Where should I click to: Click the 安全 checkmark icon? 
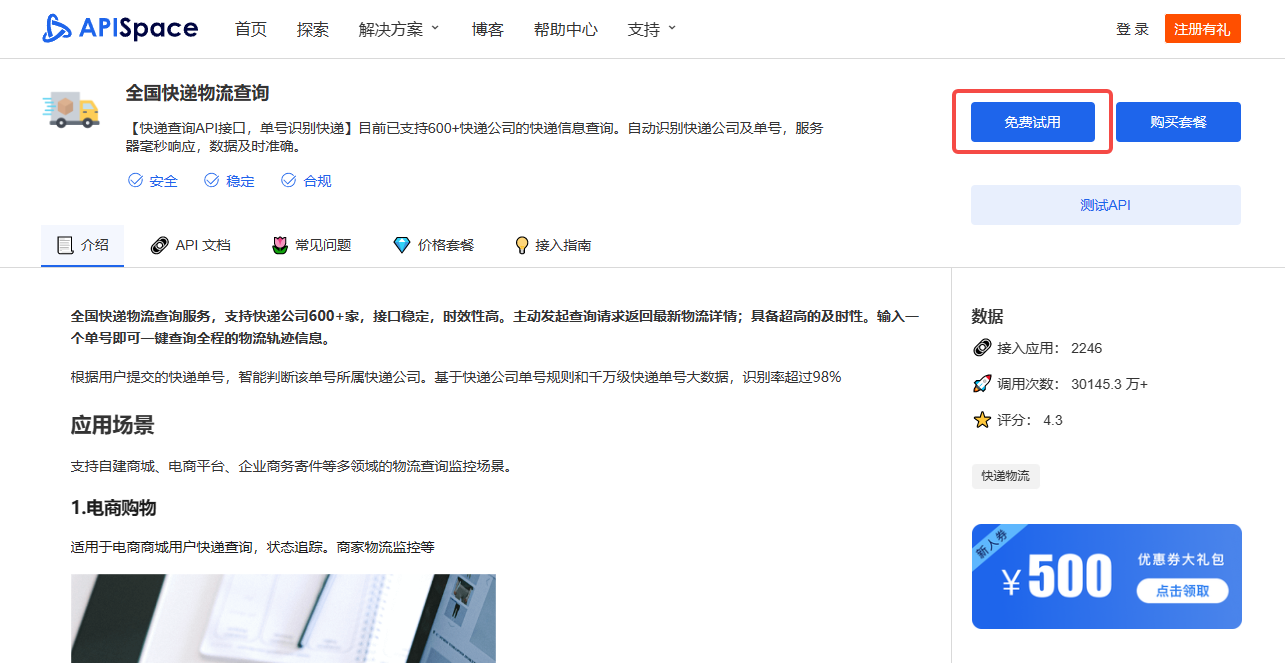tap(135, 181)
